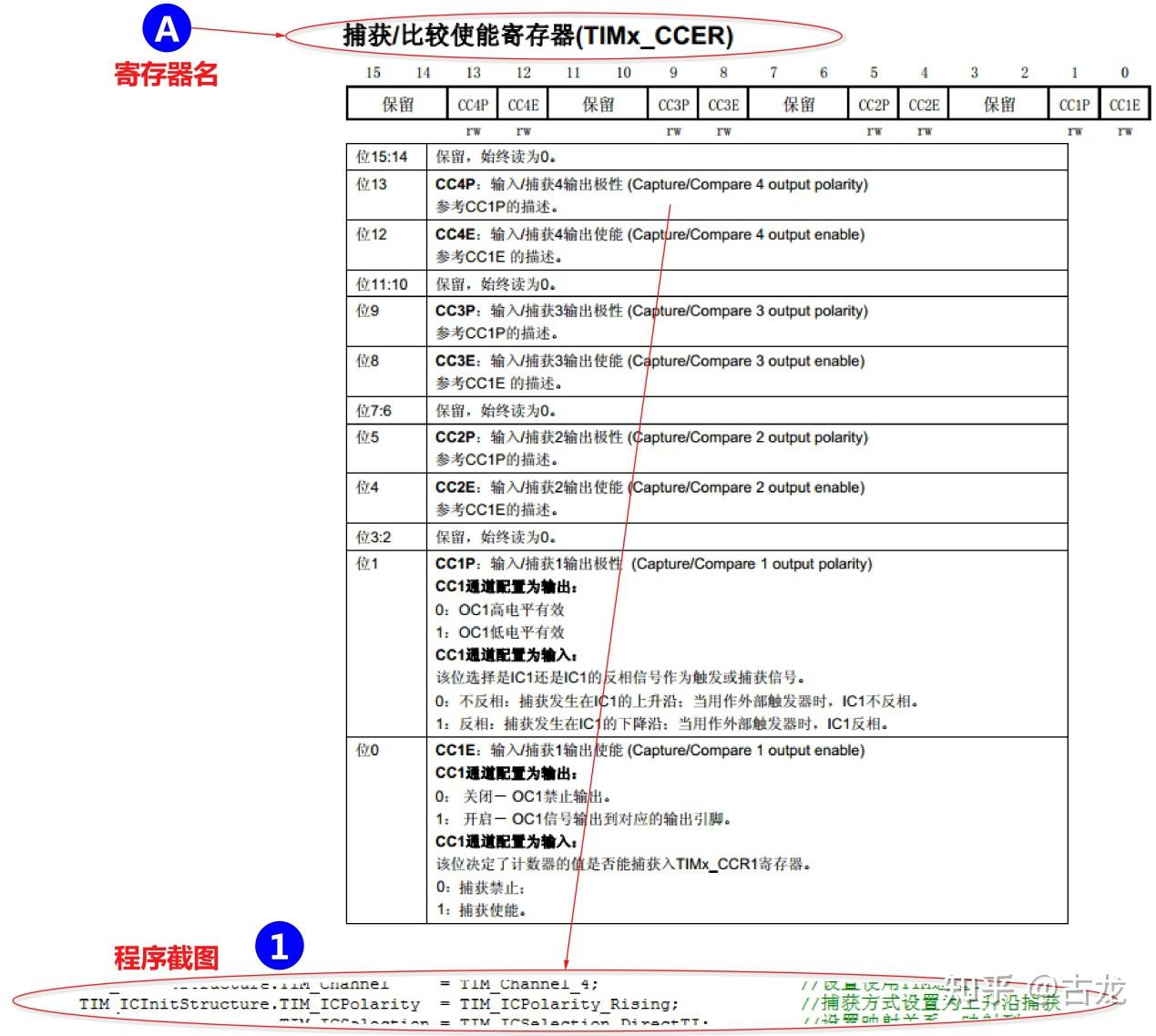
Task: Click the rw indicator below CC1E
Action: click(x=1123, y=131)
